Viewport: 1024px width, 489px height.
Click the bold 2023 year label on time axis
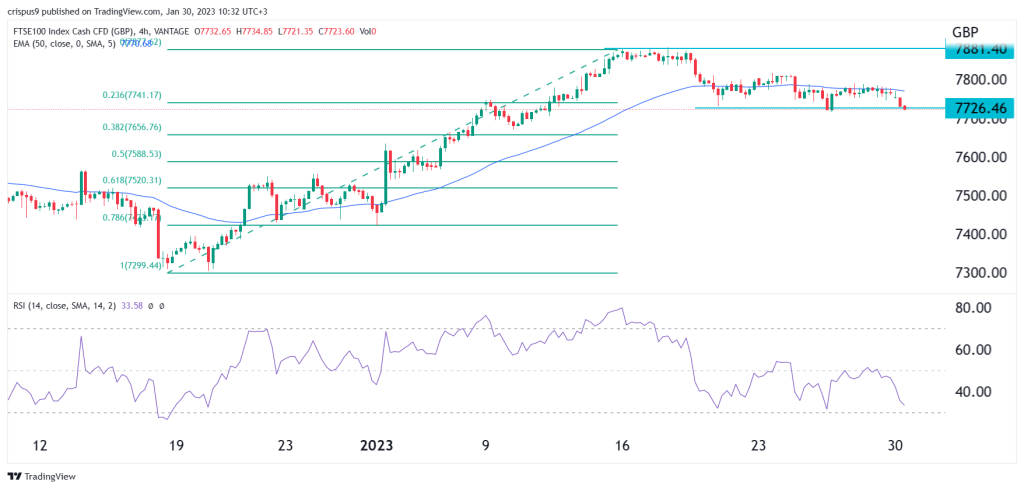tap(377, 447)
